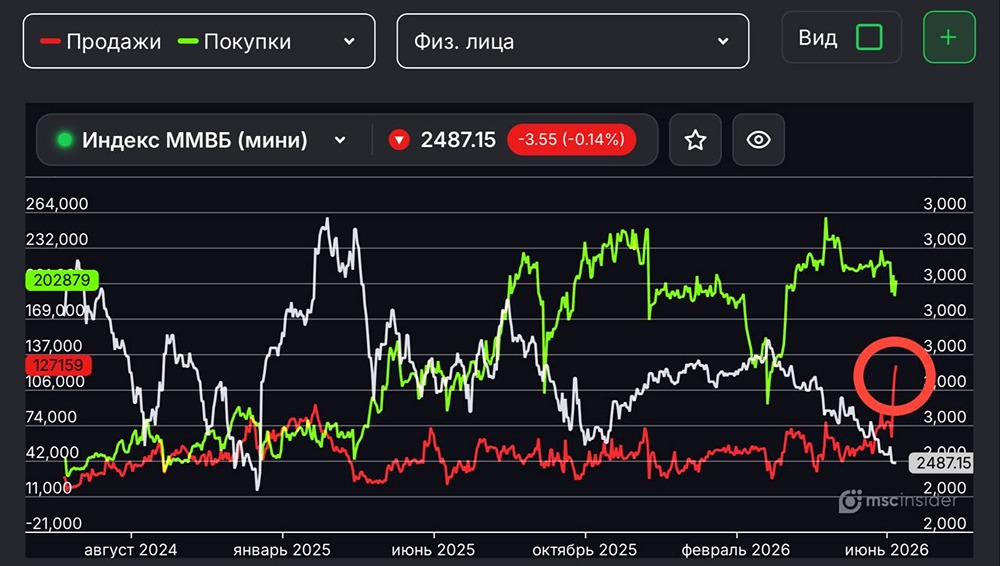Click the октябрь 2025 date label
The image size is (1000, 566).
point(585,549)
